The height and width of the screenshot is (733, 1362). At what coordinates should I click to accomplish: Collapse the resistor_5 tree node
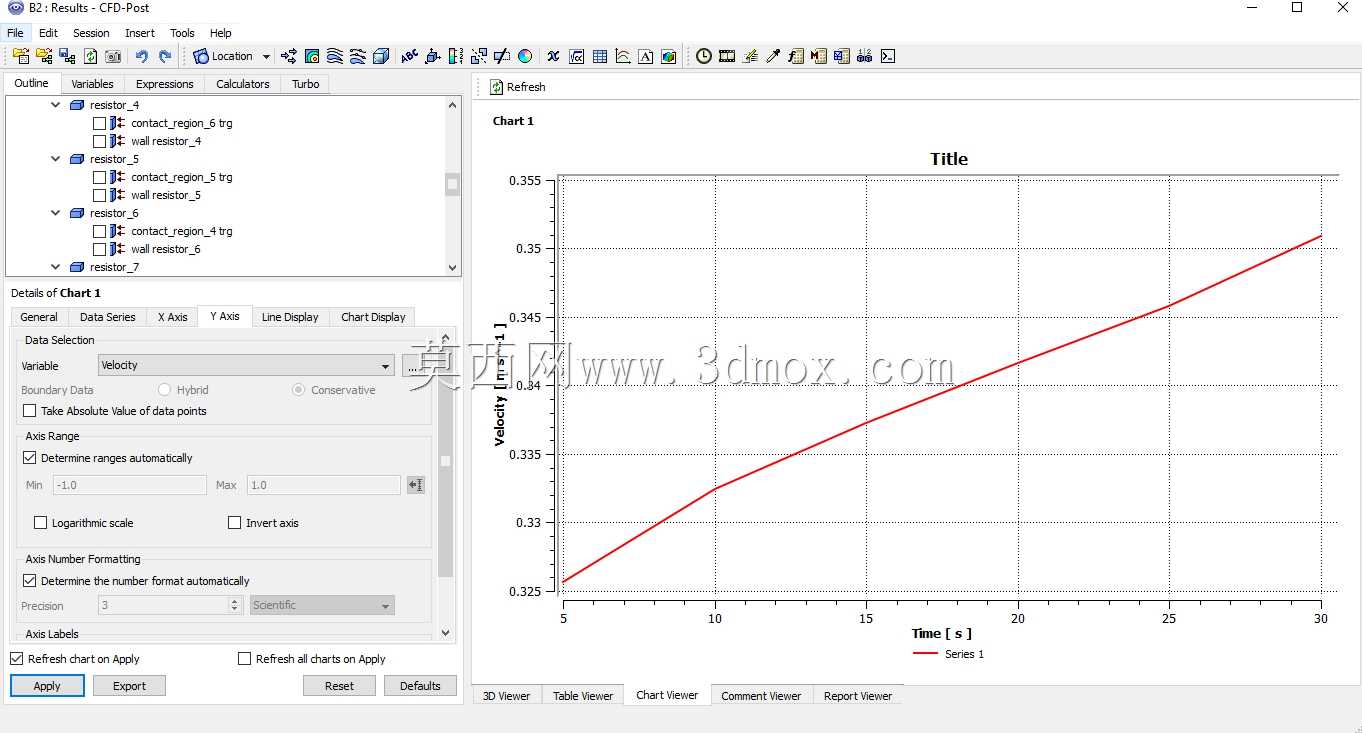coord(56,159)
